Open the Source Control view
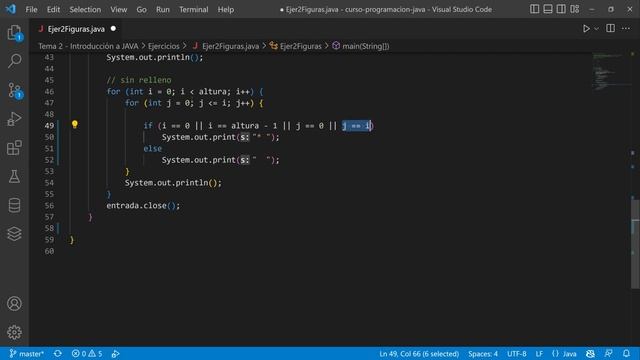The image size is (640, 360). (14, 90)
